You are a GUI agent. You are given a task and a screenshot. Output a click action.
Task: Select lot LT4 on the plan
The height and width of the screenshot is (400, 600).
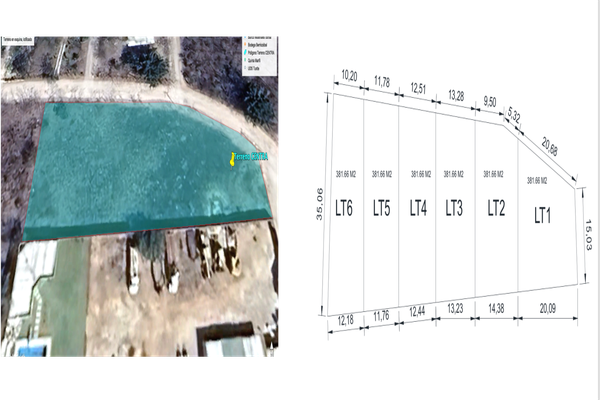[418, 209]
